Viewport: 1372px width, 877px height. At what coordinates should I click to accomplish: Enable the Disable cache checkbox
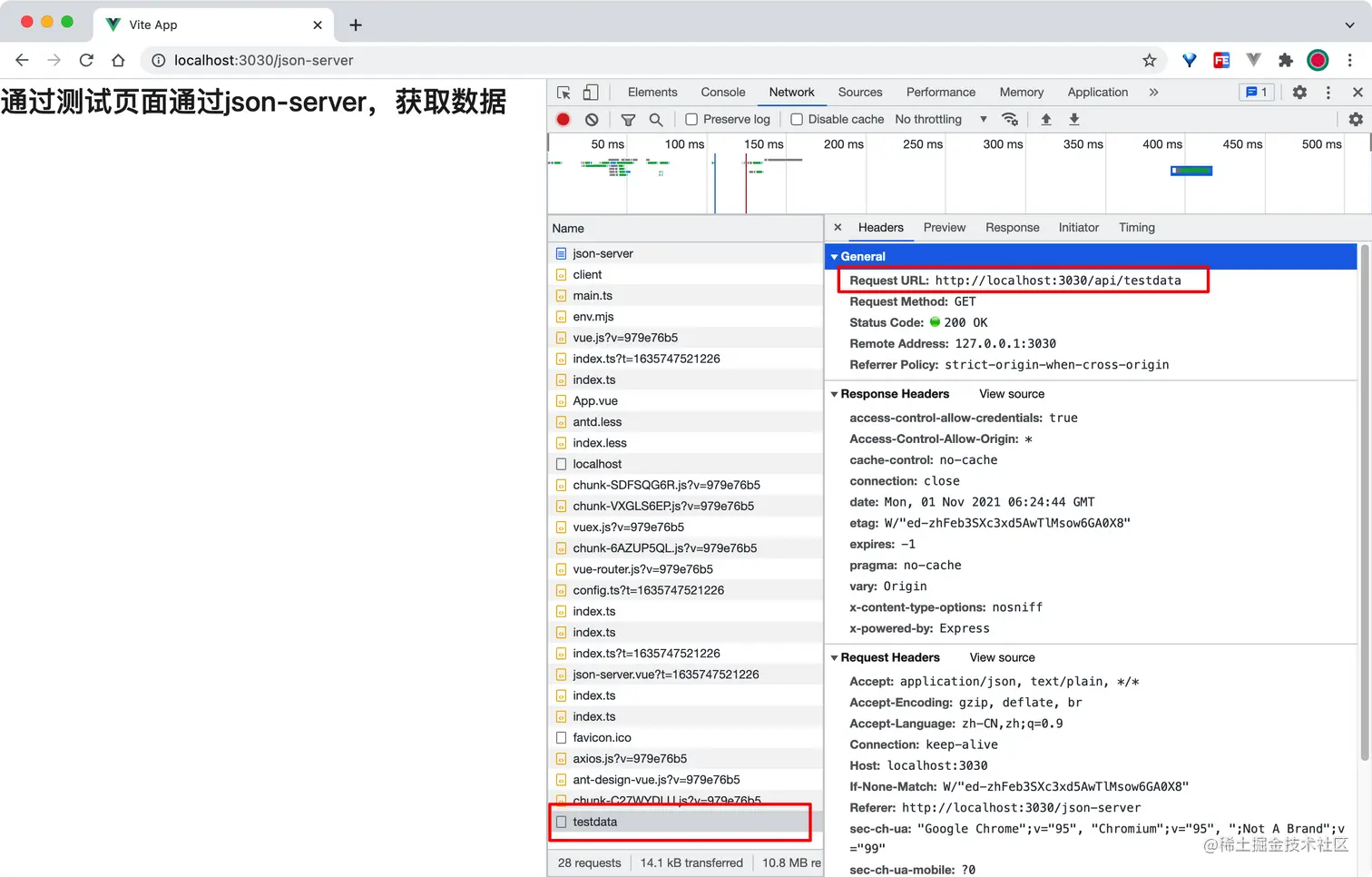797,119
